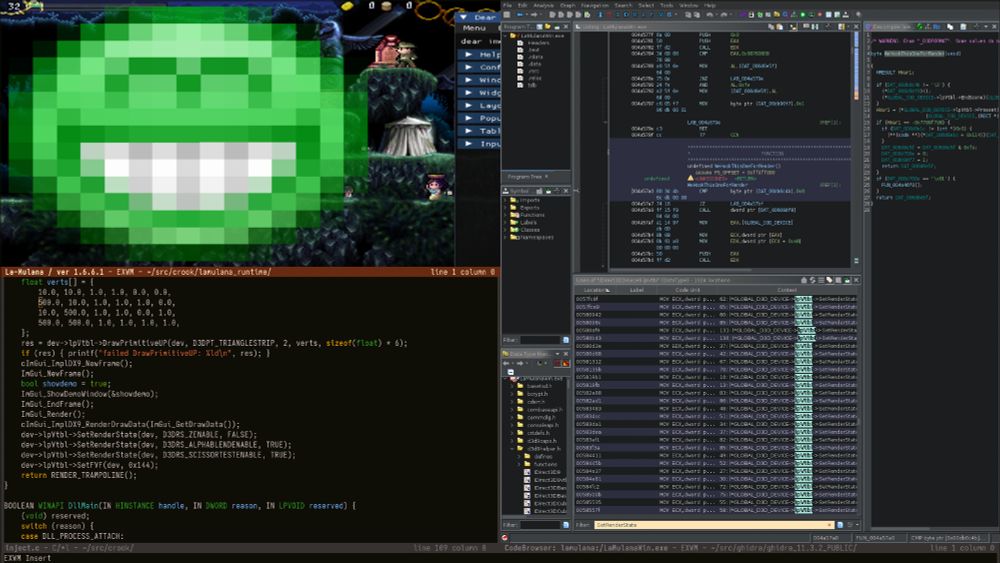Expand the Inputs header in ImGui demo
Screen dimensions: 1000x563
(479, 143)
